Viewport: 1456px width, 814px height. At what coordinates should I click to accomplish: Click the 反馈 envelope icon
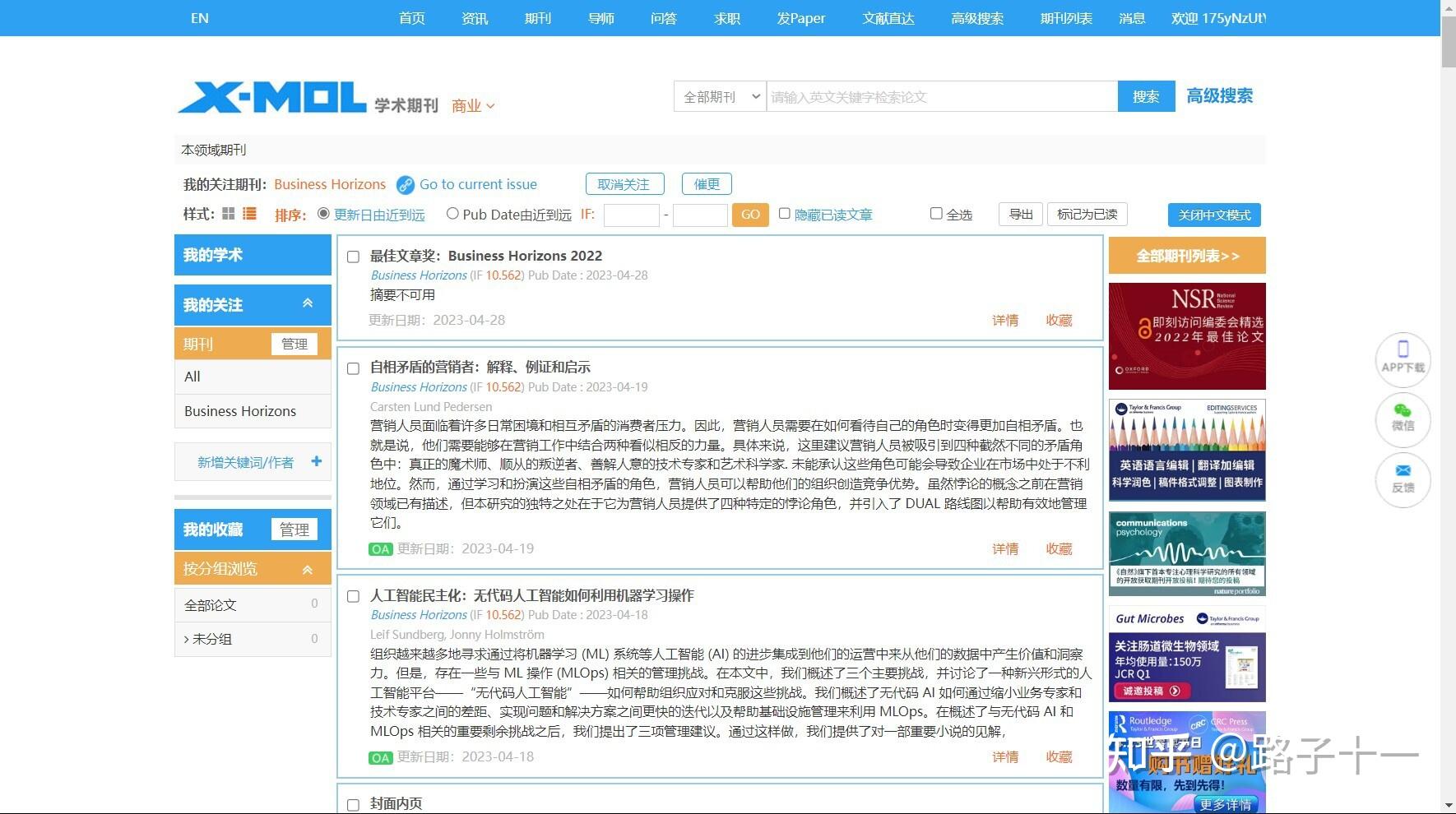tap(1403, 479)
